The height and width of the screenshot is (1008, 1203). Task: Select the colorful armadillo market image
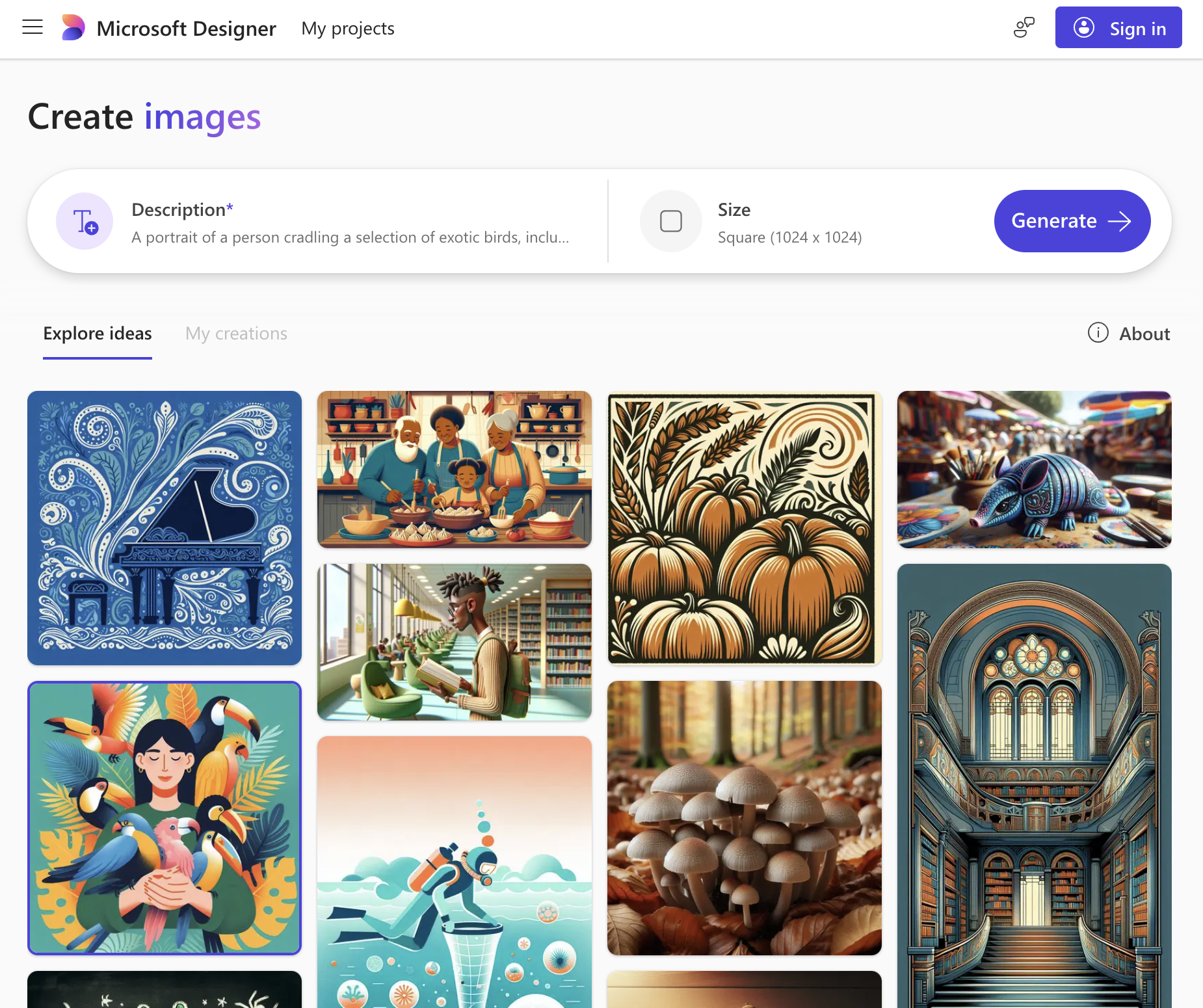point(1034,469)
